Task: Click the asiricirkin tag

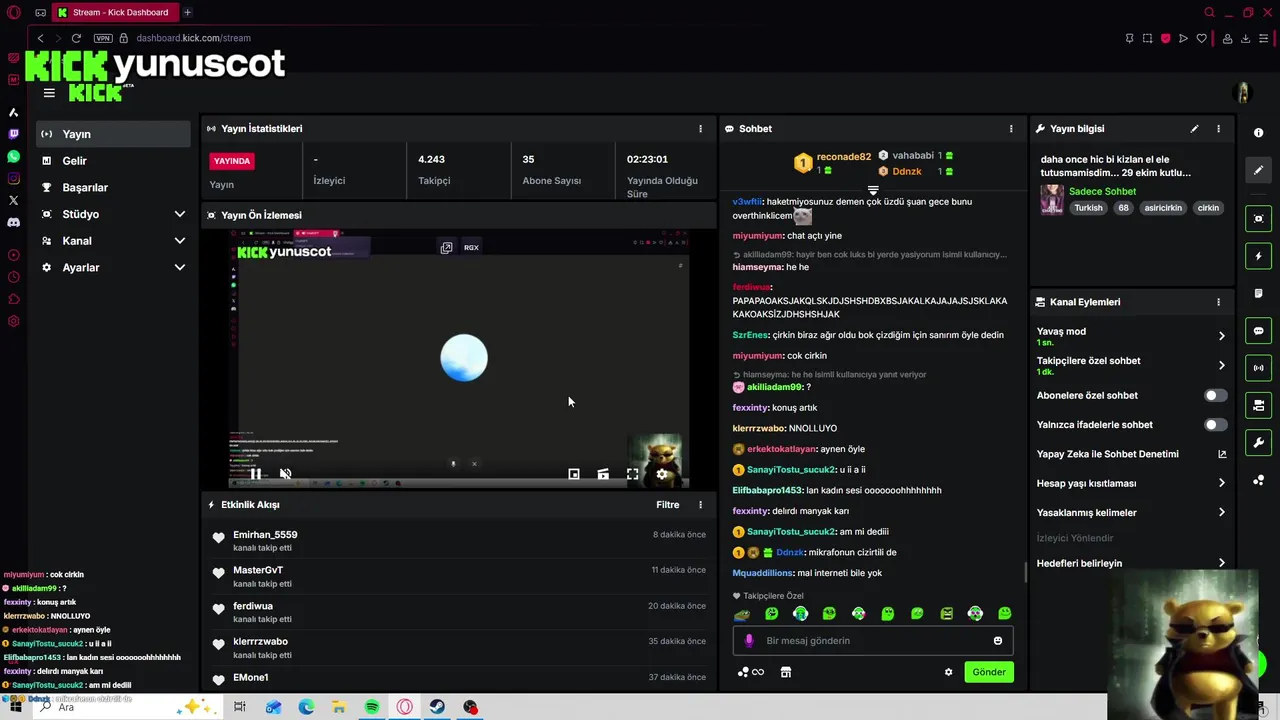Action: click(1163, 208)
